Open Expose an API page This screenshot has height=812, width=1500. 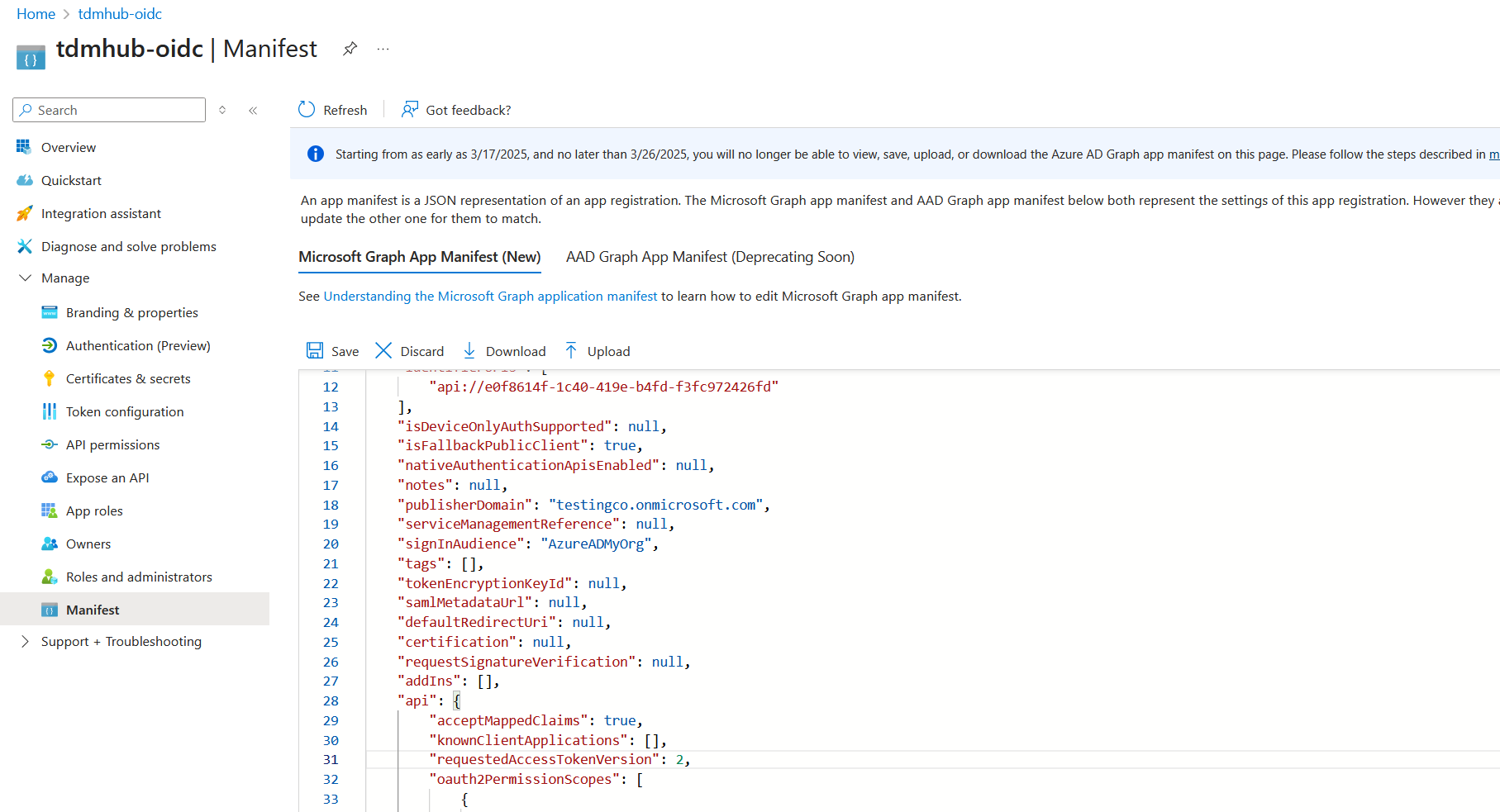[x=107, y=477]
